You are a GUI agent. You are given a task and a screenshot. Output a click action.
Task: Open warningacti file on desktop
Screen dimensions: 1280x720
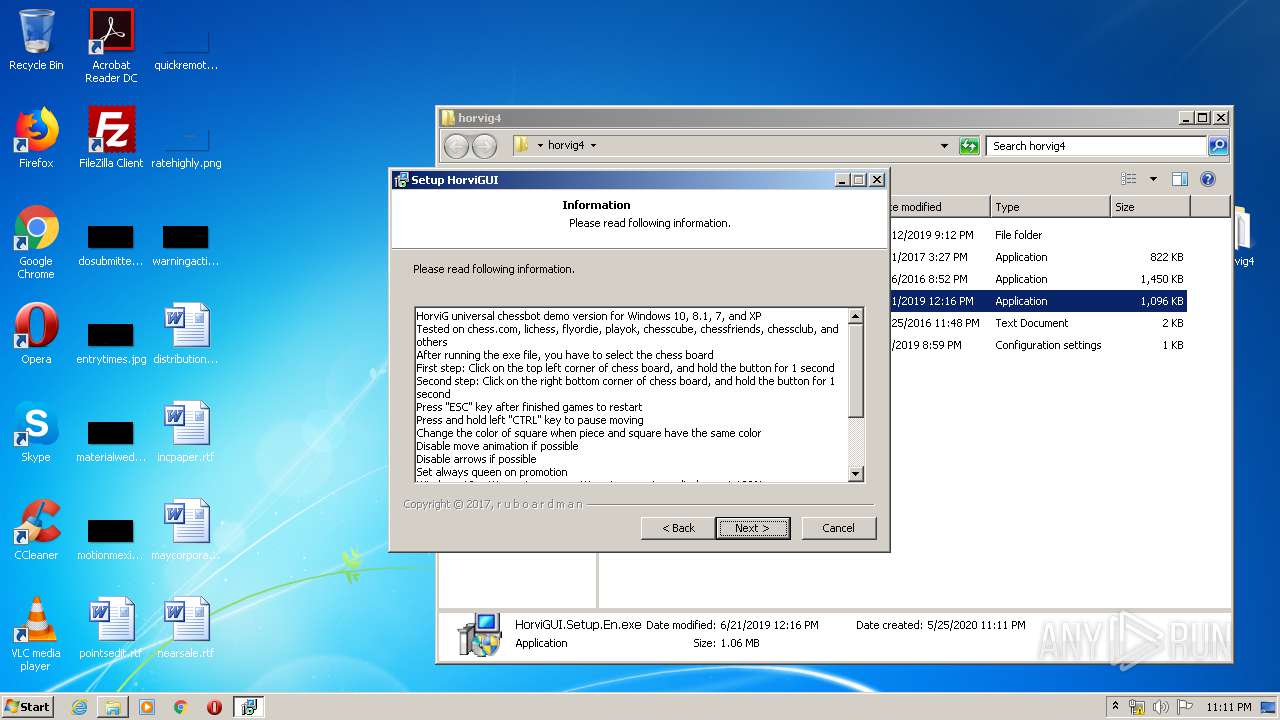point(186,246)
